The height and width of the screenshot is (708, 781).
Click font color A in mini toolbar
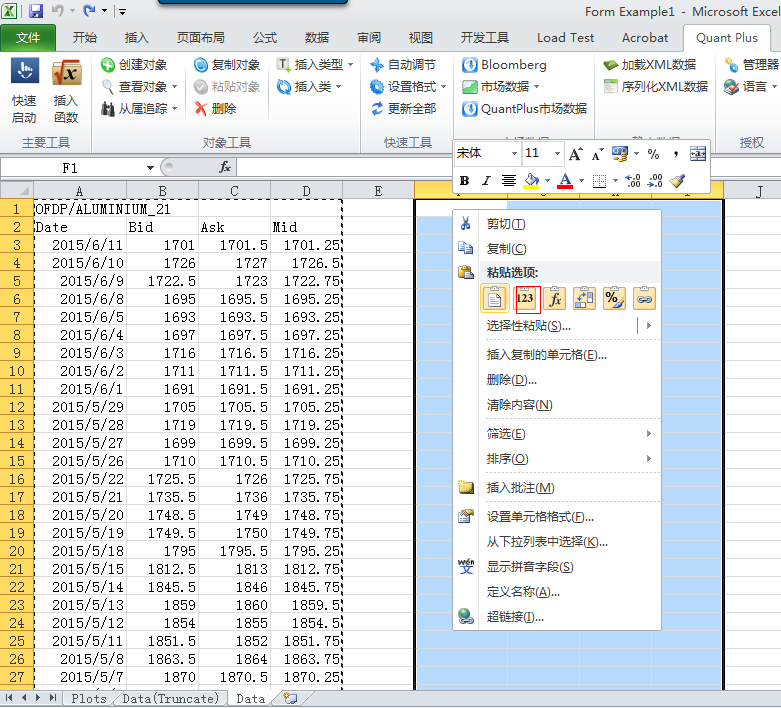tap(565, 180)
